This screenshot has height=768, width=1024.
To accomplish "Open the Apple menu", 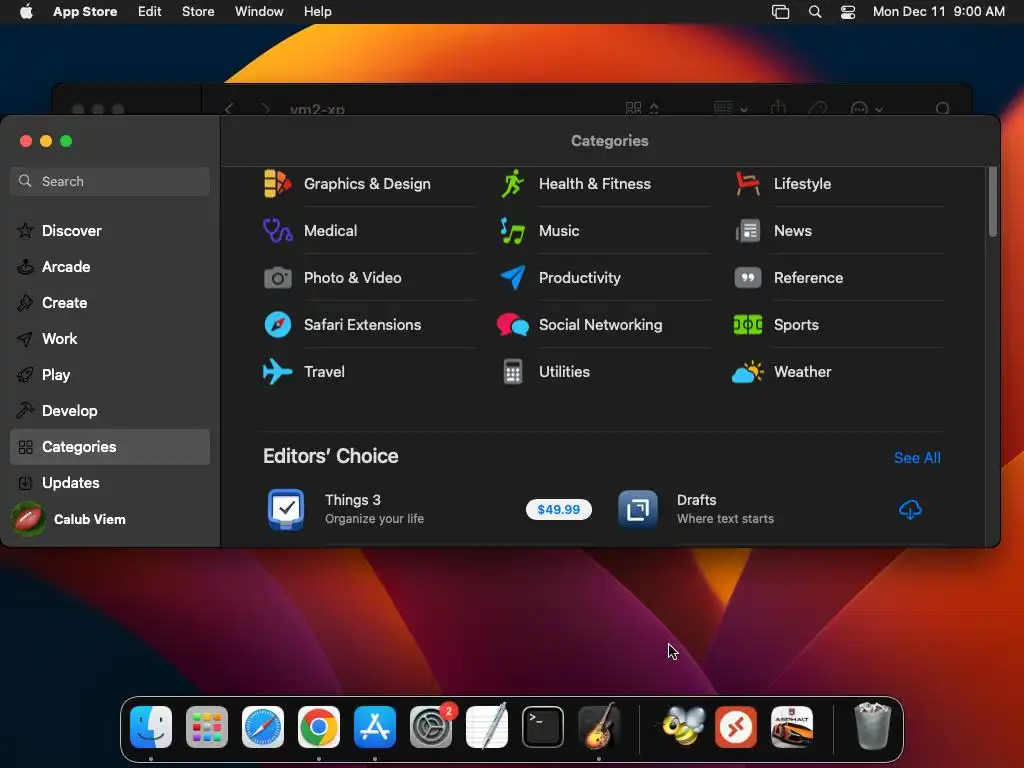I will tap(26, 12).
